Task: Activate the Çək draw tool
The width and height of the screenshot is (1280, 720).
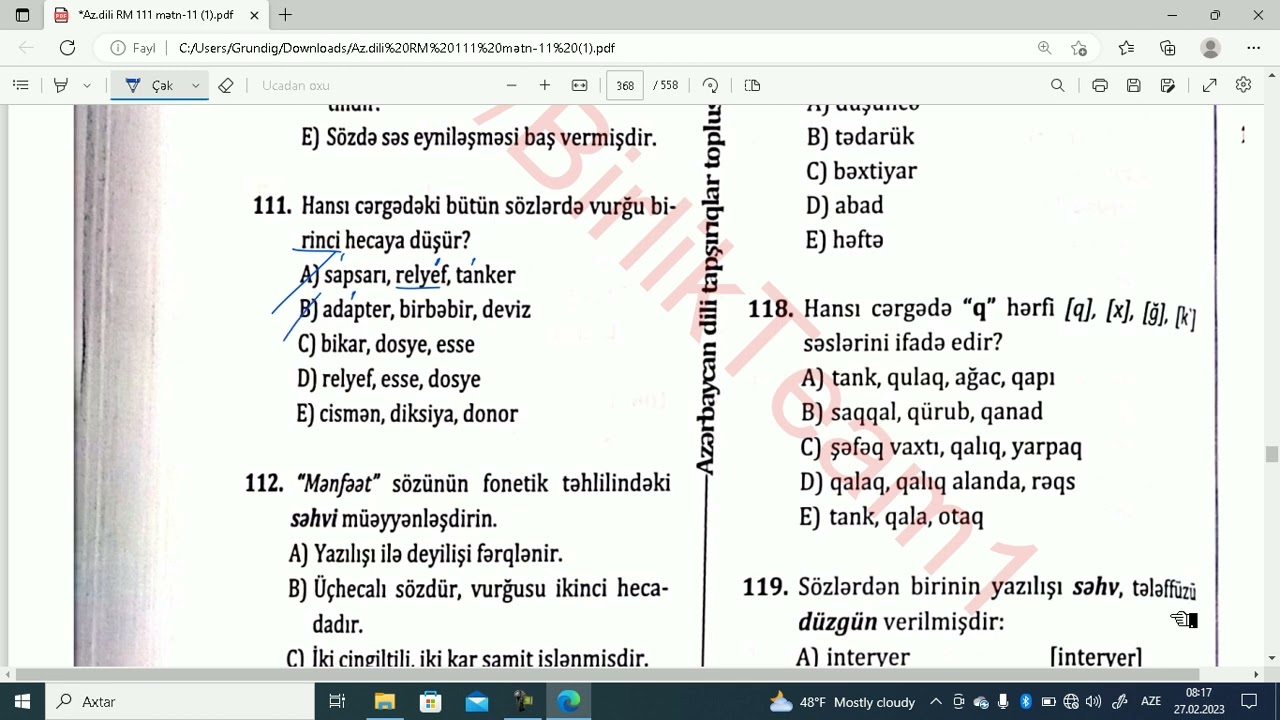Action: pos(150,86)
